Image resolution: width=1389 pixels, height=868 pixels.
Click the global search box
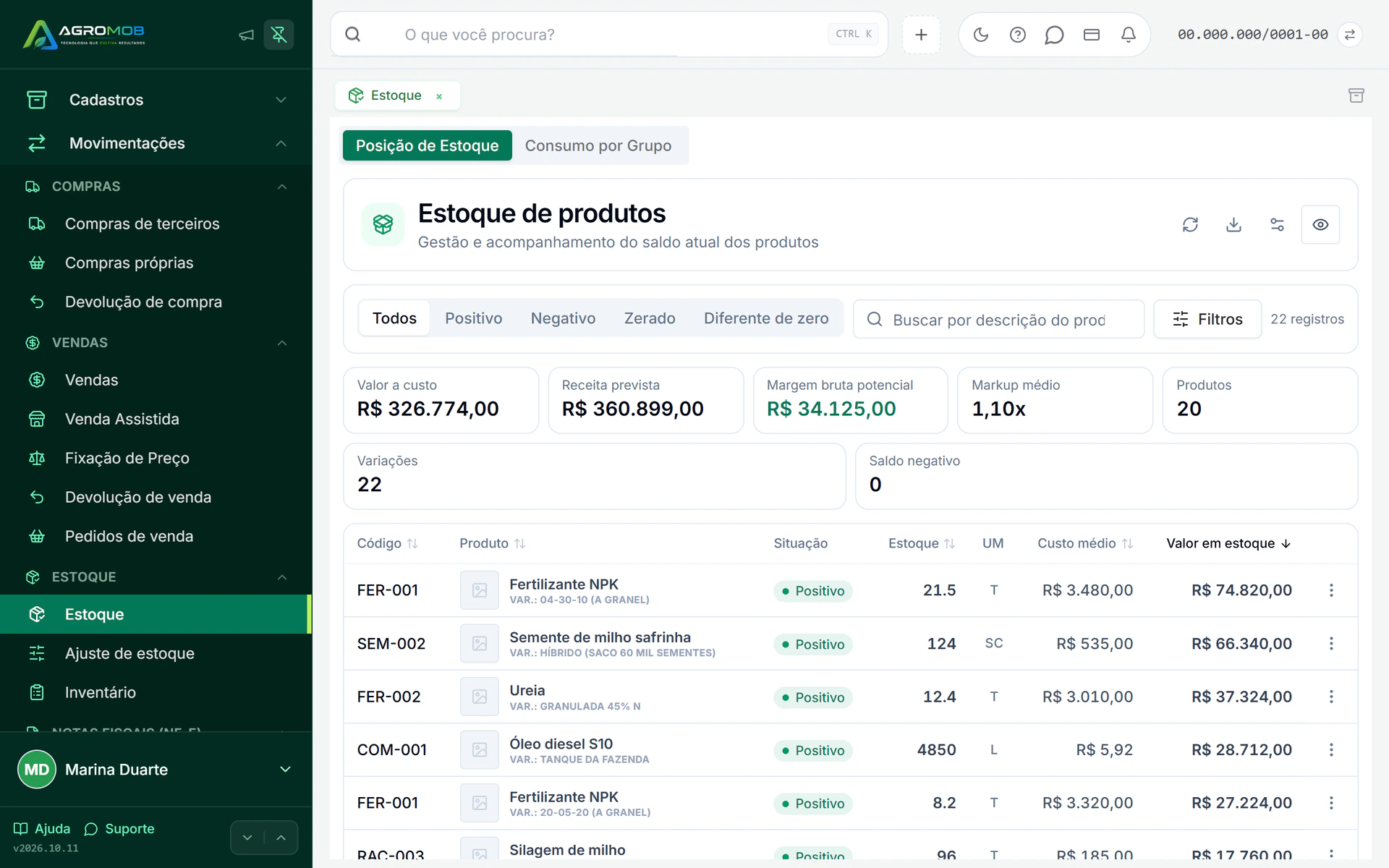pyautogui.click(x=609, y=35)
